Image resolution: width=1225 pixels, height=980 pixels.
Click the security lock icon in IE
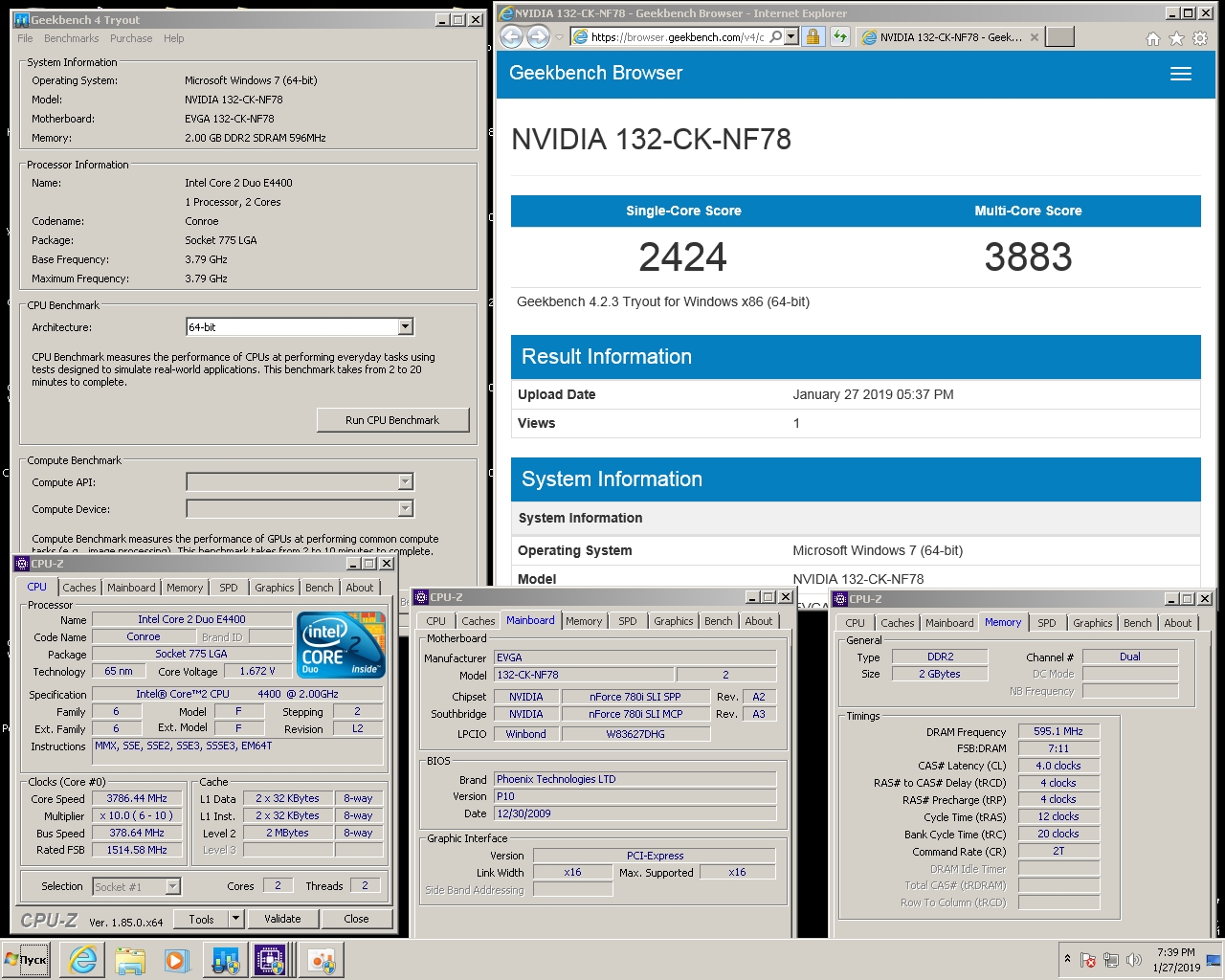[x=813, y=36]
